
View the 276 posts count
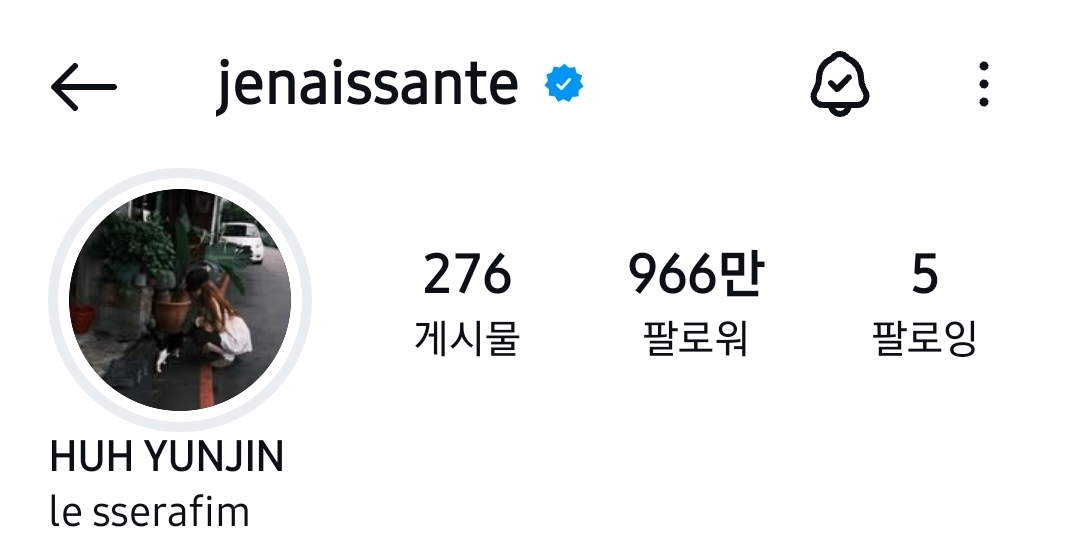coord(466,274)
